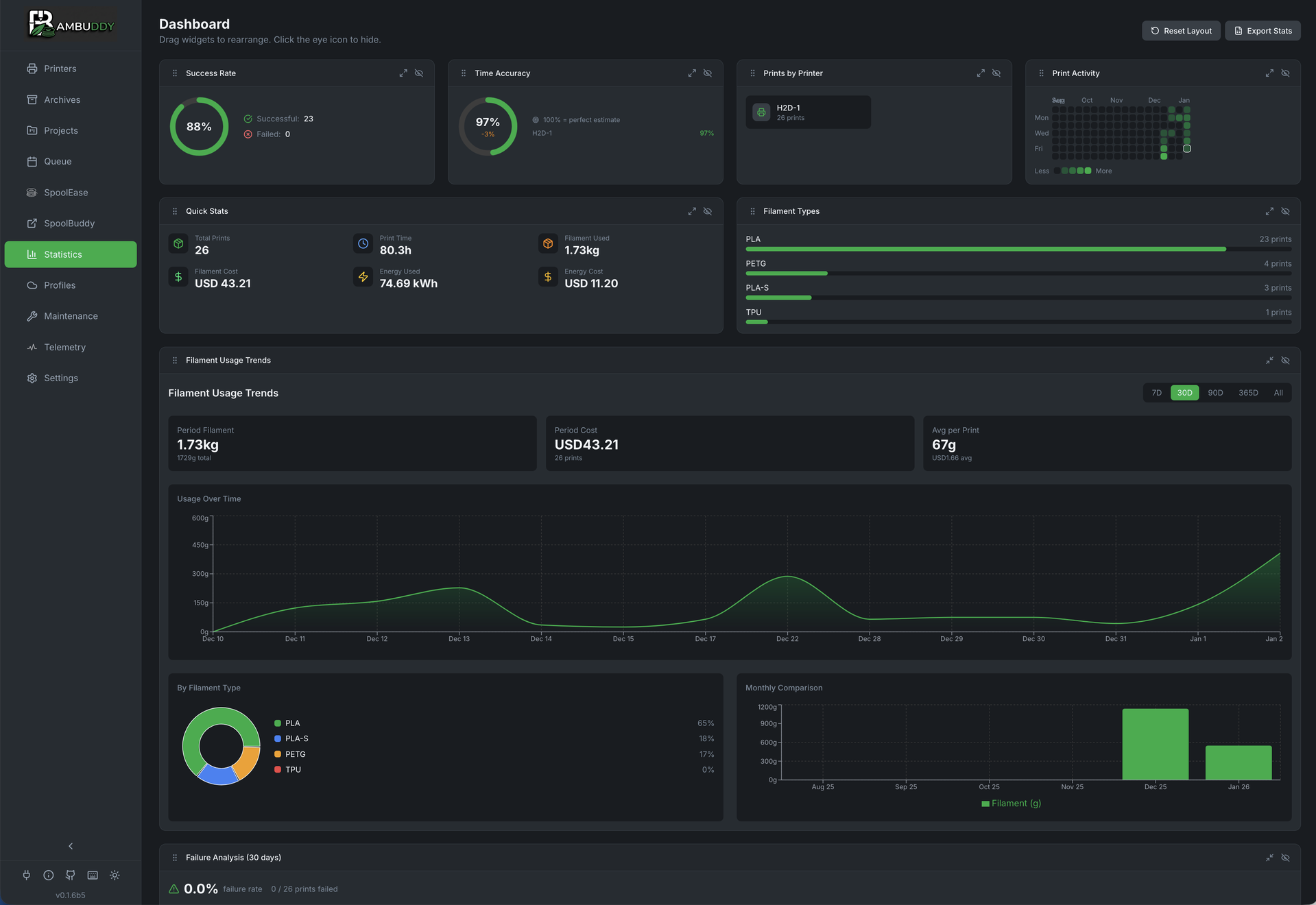Switch theme with the sun icon
1316x905 pixels.
click(x=115, y=876)
